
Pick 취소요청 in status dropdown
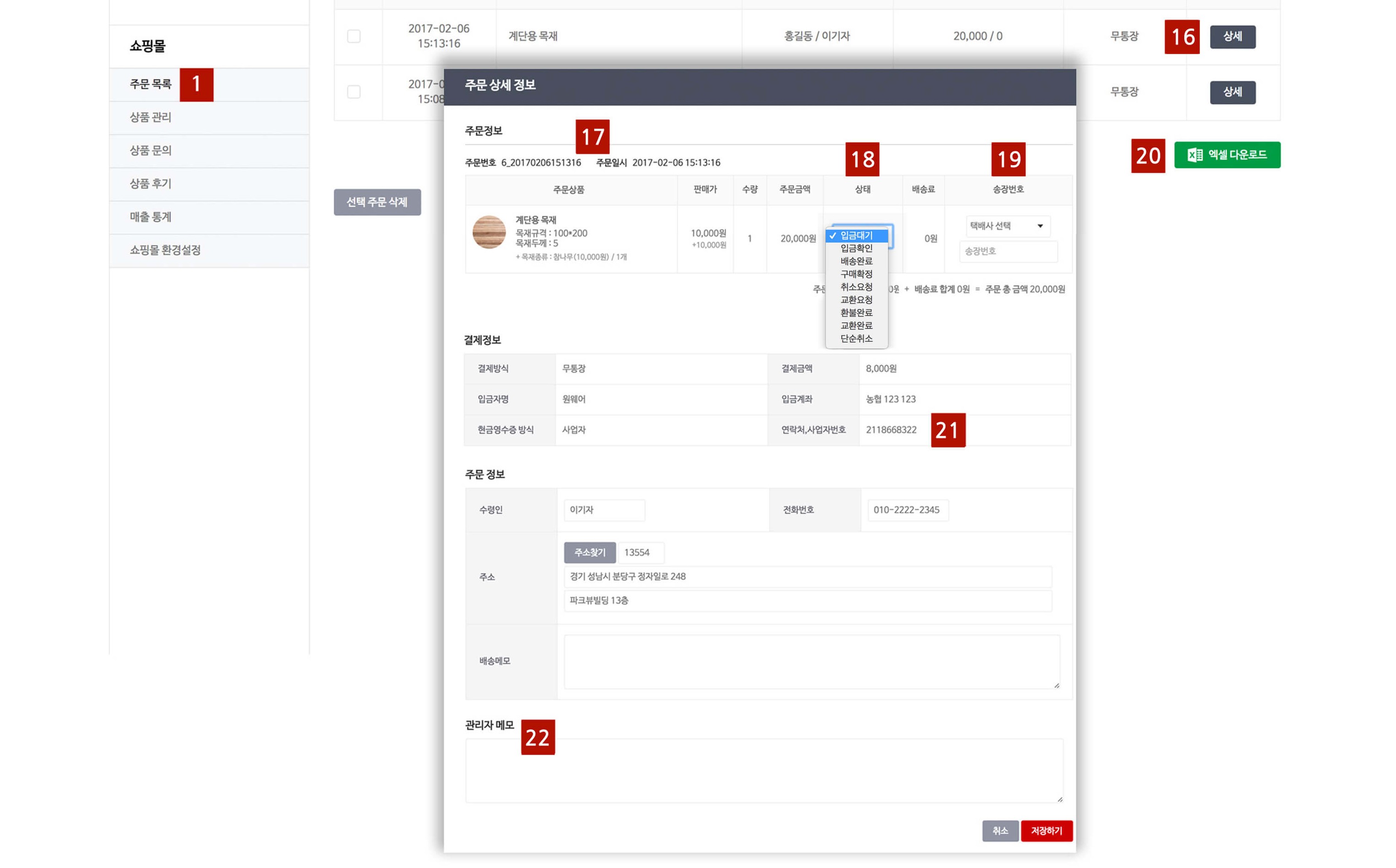coord(856,287)
